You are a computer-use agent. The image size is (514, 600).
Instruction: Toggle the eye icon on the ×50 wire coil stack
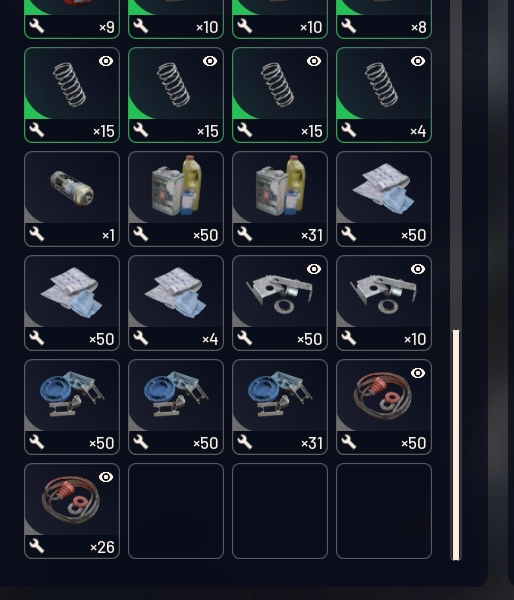tap(418, 373)
